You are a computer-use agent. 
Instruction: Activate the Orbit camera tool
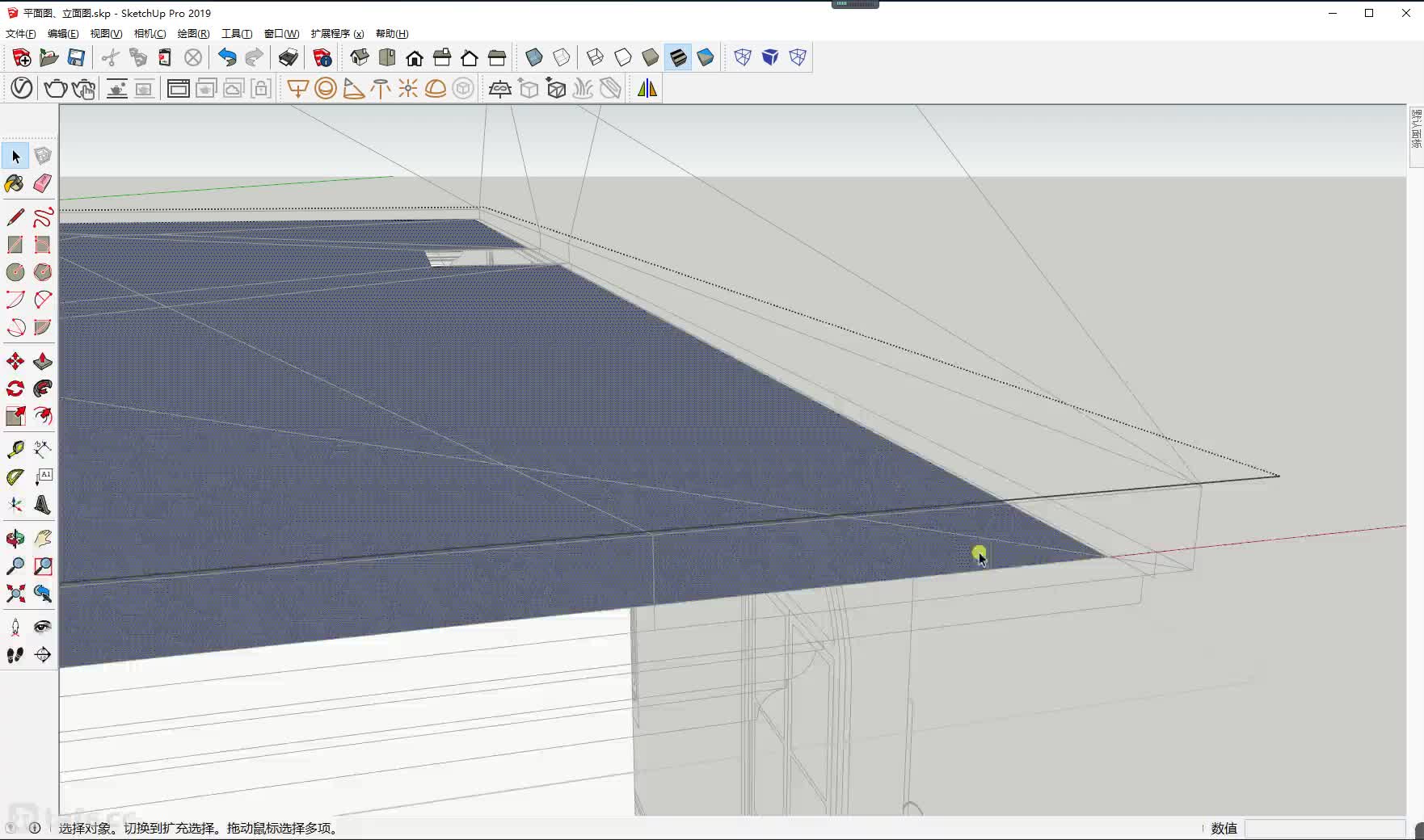tap(15, 538)
